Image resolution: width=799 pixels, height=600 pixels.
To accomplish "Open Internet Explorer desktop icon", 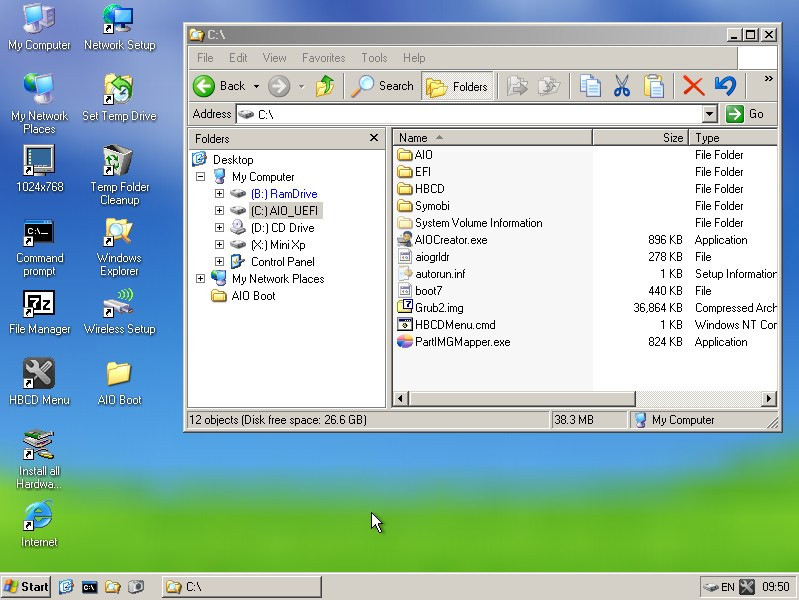I will pos(39,524).
